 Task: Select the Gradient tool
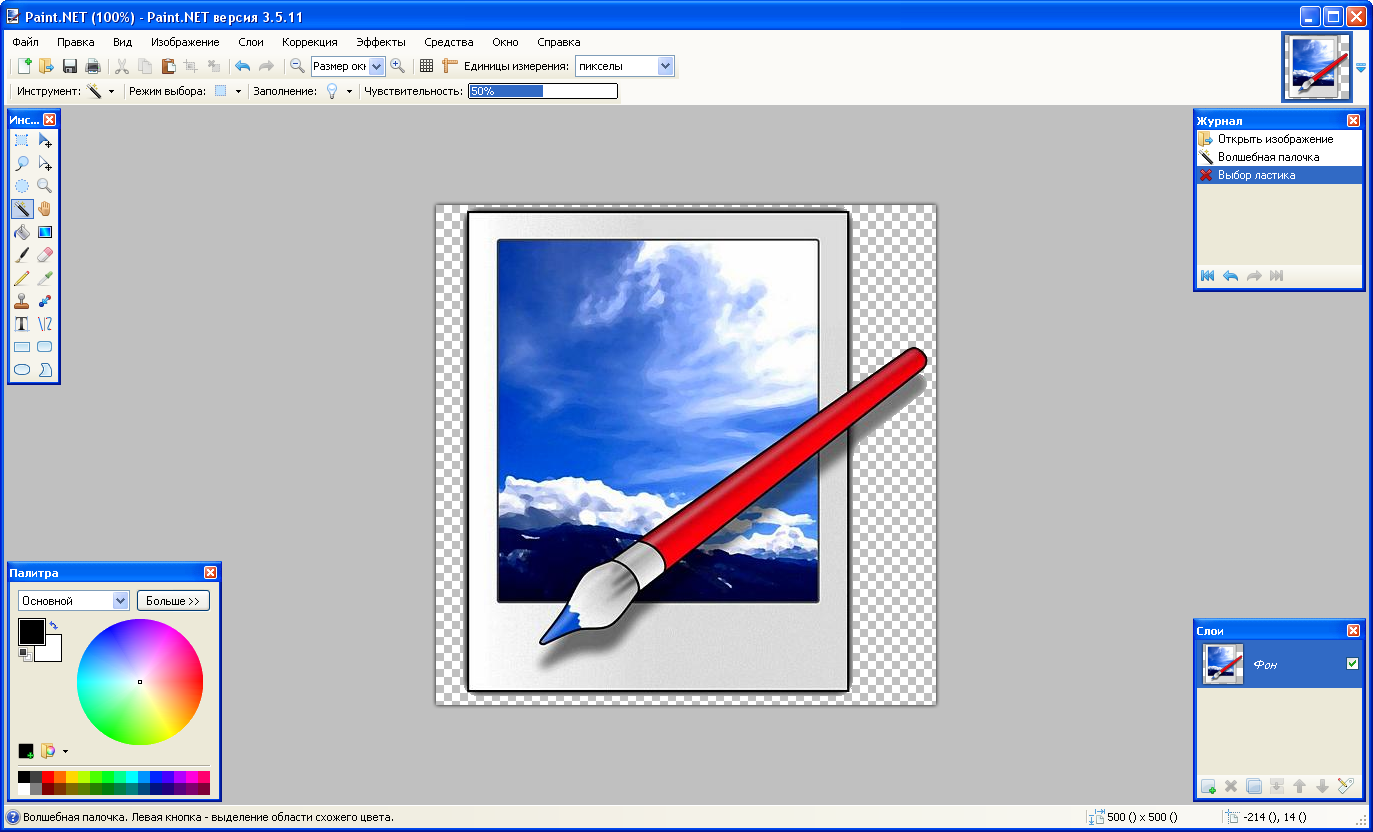[x=45, y=232]
